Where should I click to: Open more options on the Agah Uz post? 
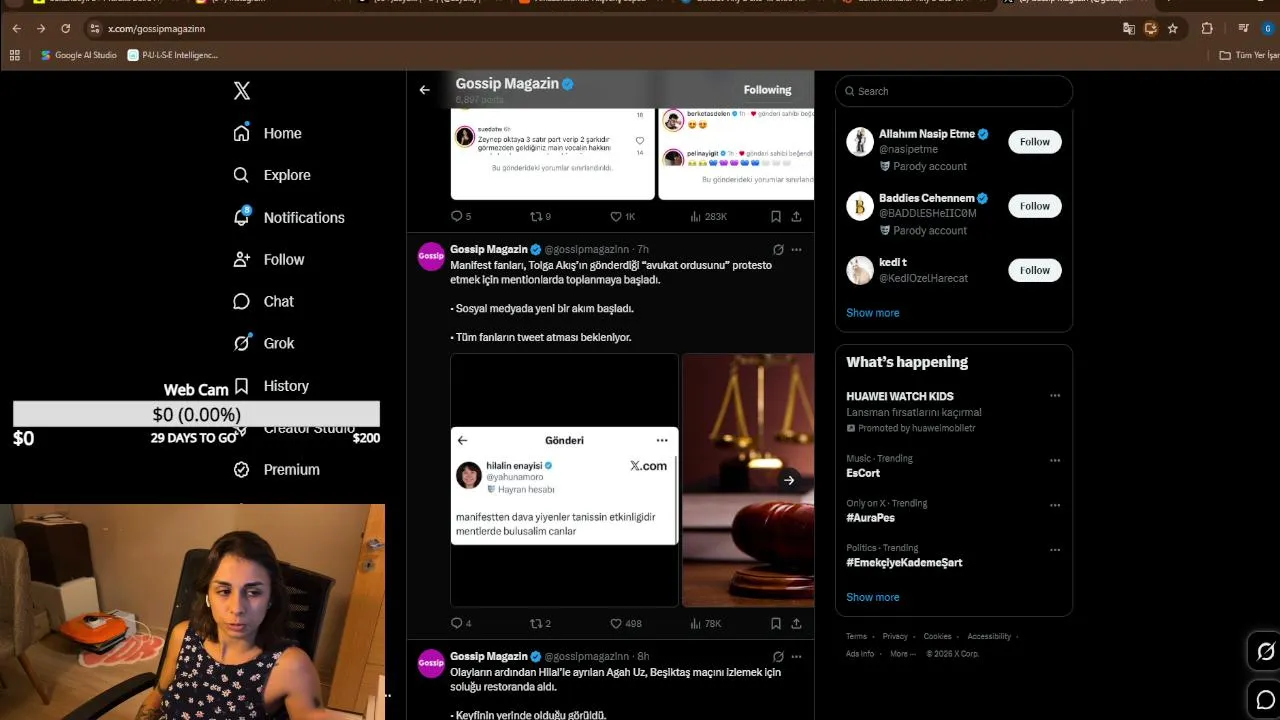coord(796,656)
